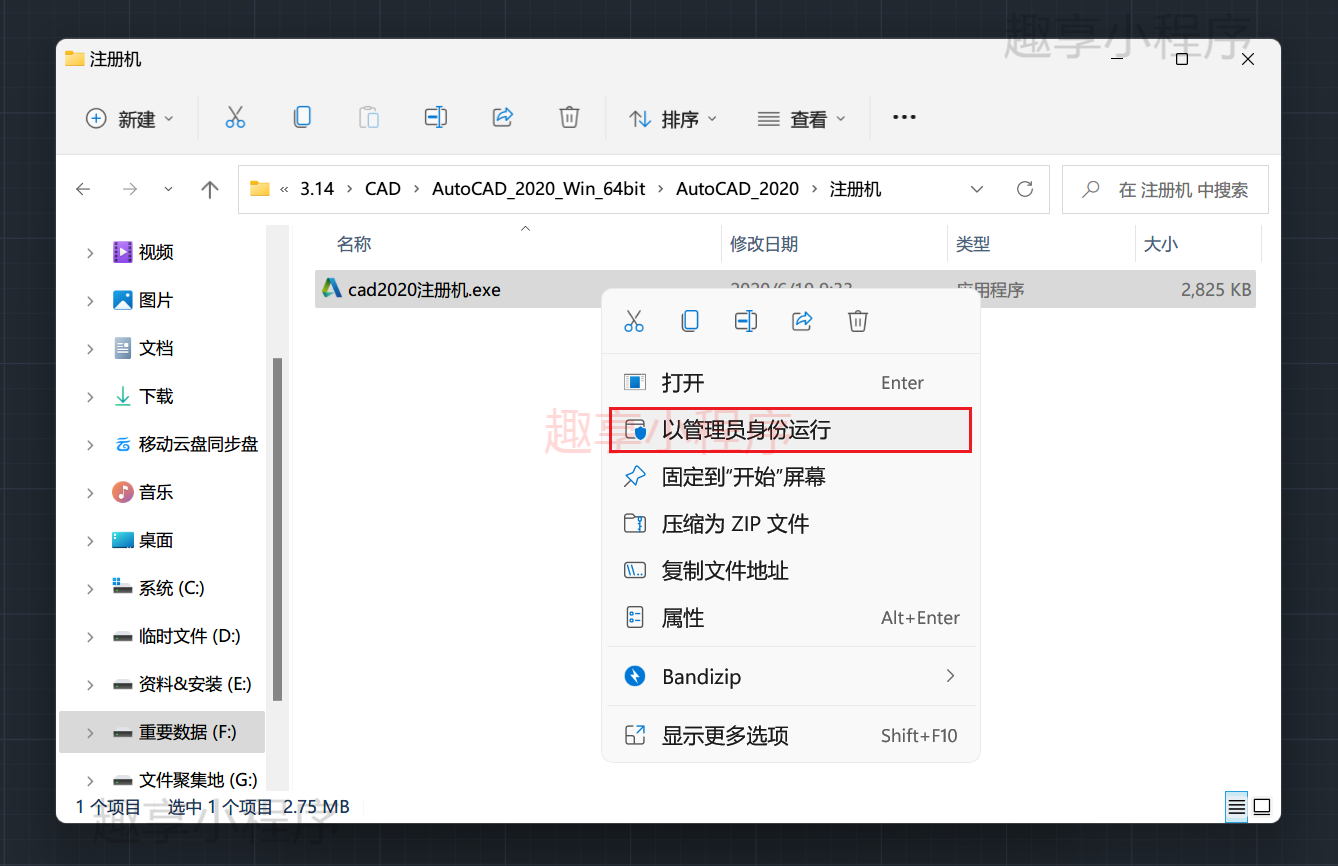Open the 'See more' three-dots toolbar menu

coord(904,118)
